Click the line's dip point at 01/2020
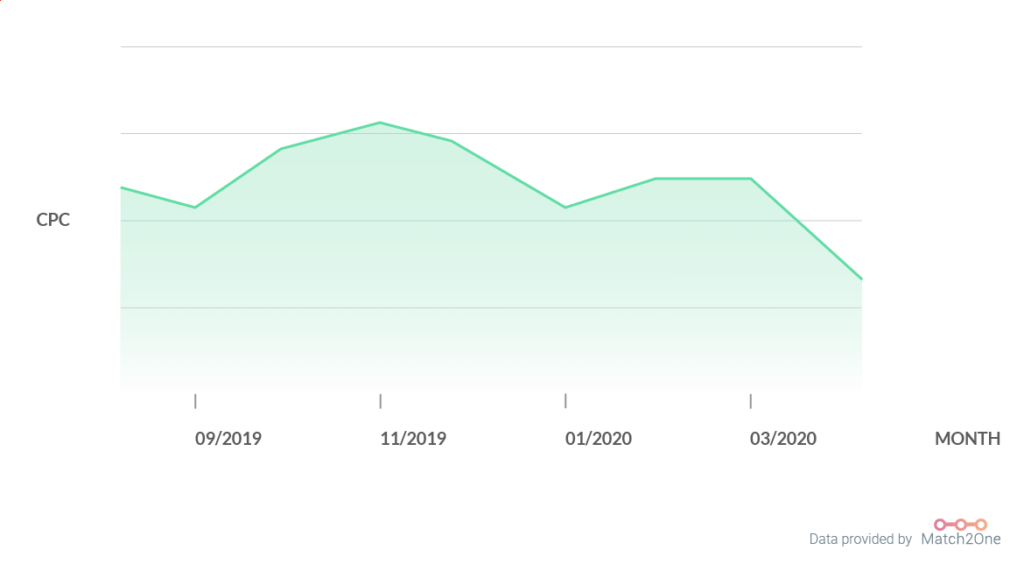The height and width of the screenshot is (564, 1024). click(x=565, y=207)
